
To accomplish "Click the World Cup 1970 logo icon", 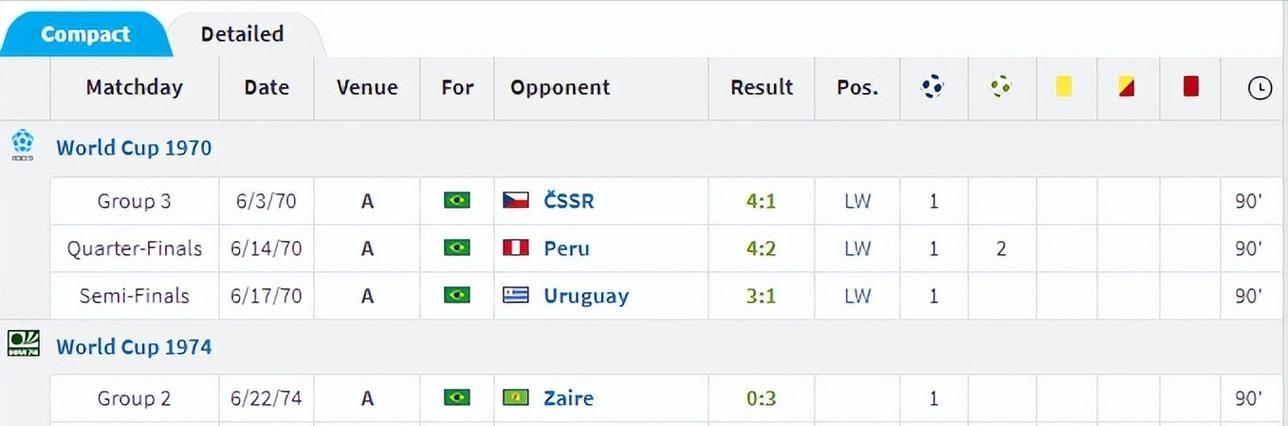I will click(x=23, y=145).
